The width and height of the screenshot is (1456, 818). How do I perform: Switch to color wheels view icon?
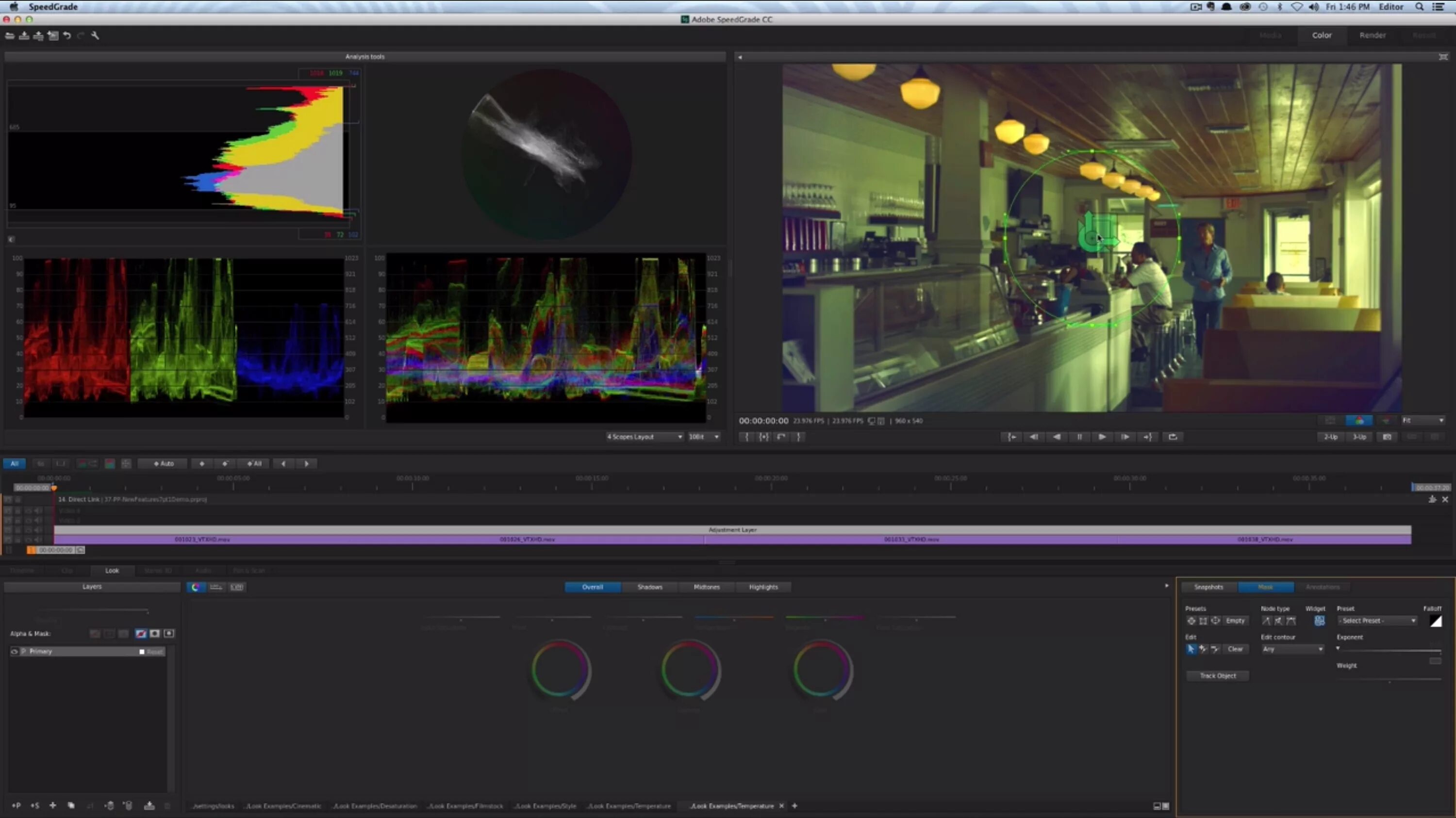[x=196, y=587]
